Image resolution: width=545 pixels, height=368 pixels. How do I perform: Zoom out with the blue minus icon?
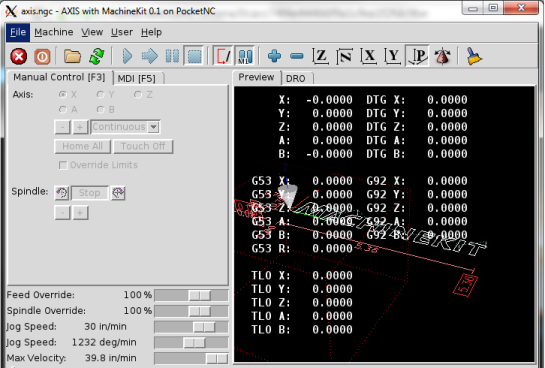pos(296,56)
